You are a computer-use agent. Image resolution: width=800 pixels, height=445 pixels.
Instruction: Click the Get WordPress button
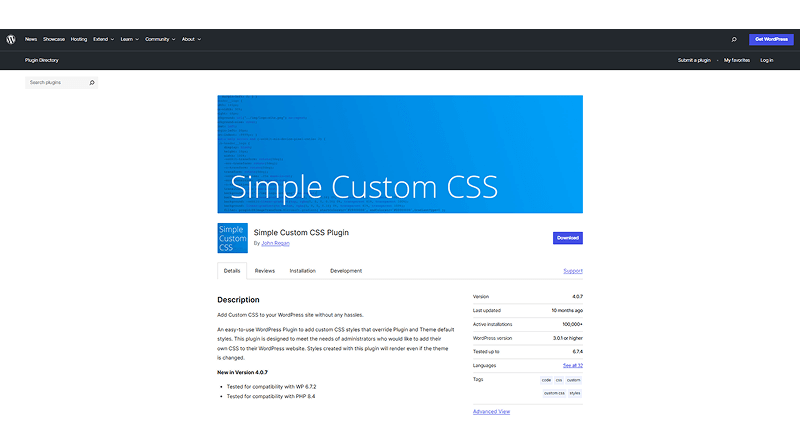771,39
